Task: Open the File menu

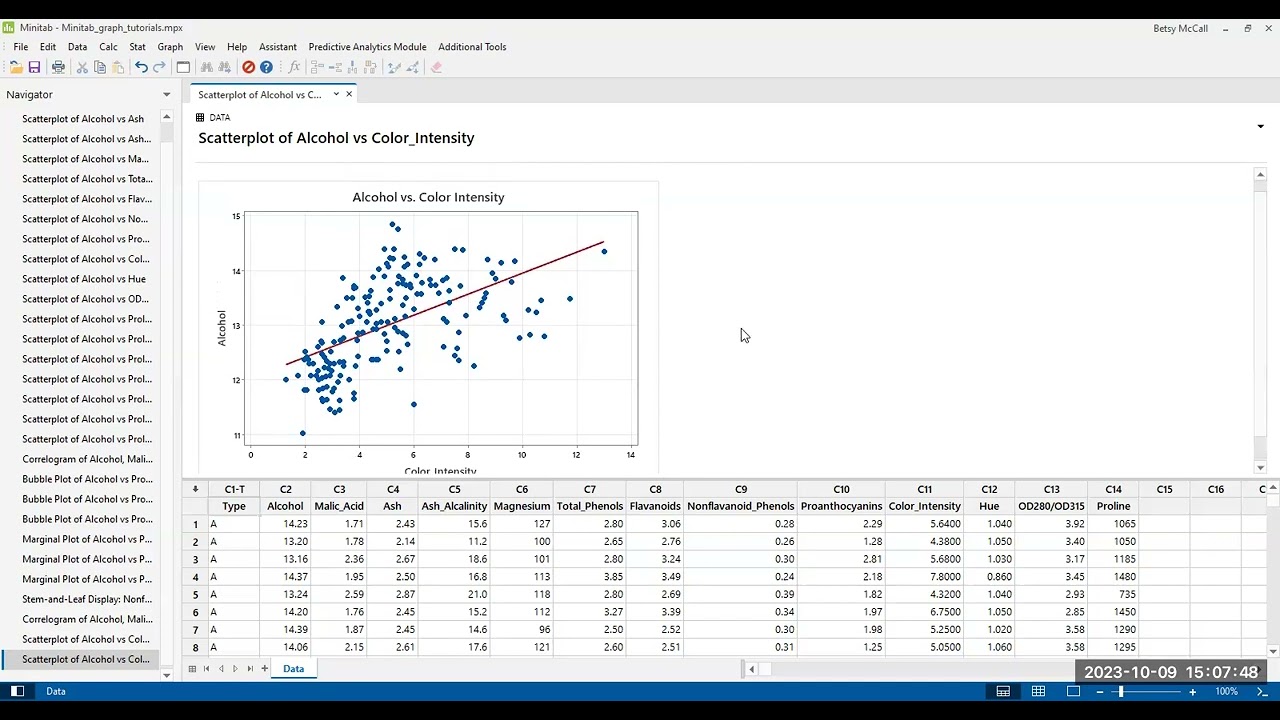Action: [21, 47]
